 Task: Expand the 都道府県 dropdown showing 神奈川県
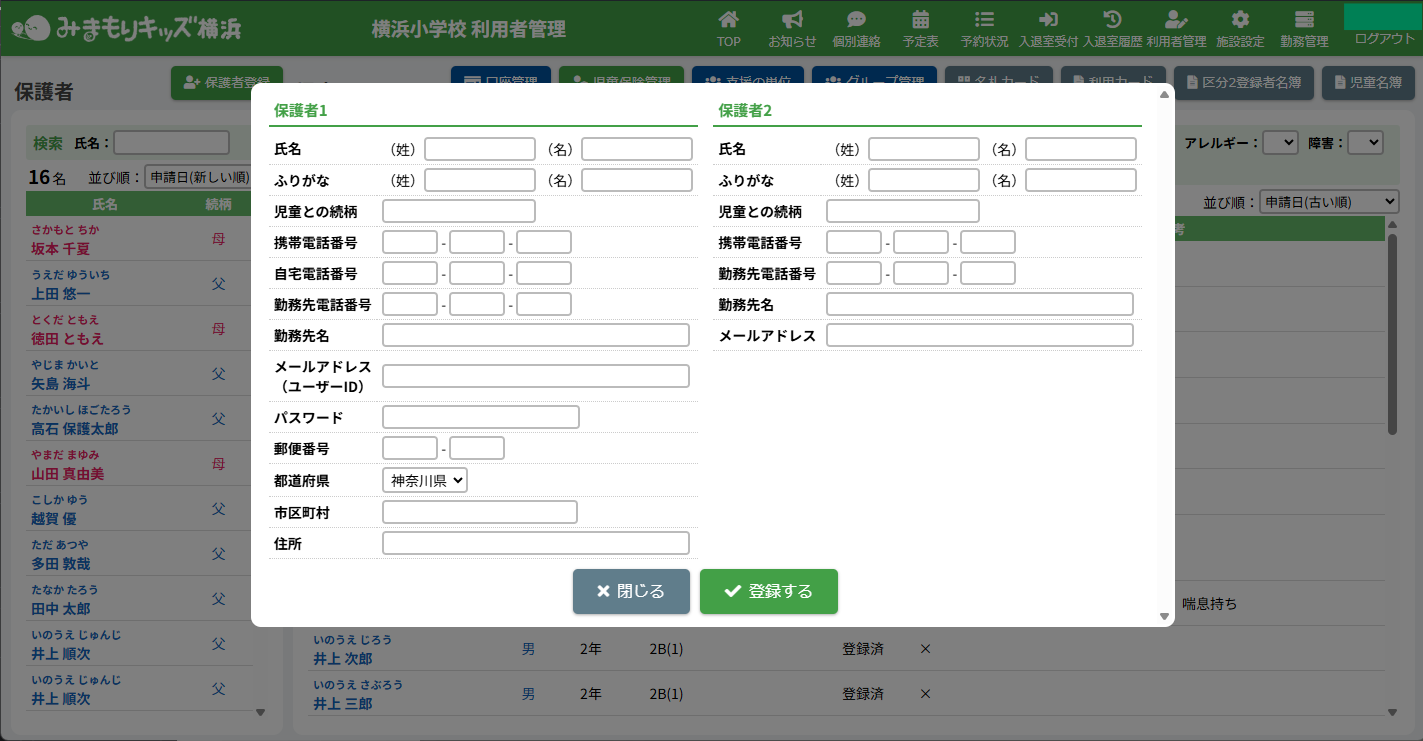coord(425,481)
